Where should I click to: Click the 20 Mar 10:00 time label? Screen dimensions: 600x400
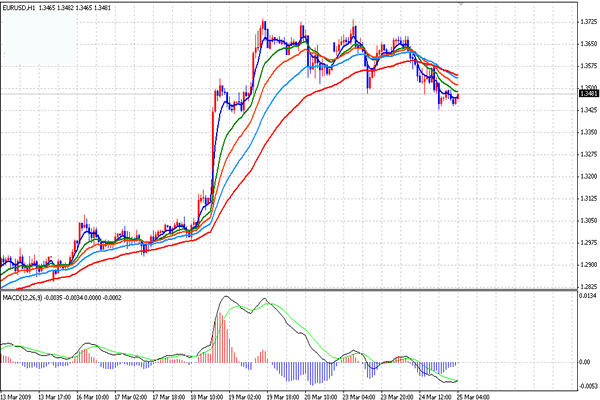coord(321,397)
